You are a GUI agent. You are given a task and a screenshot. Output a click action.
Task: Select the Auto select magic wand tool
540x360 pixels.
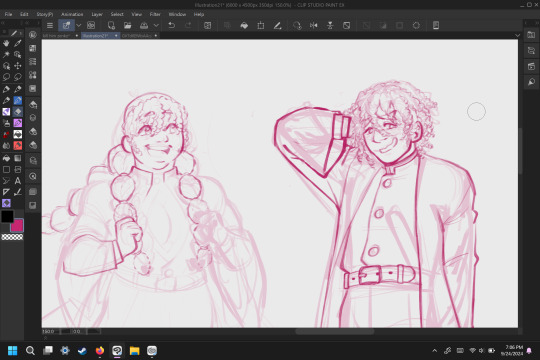click(x=6, y=54)
